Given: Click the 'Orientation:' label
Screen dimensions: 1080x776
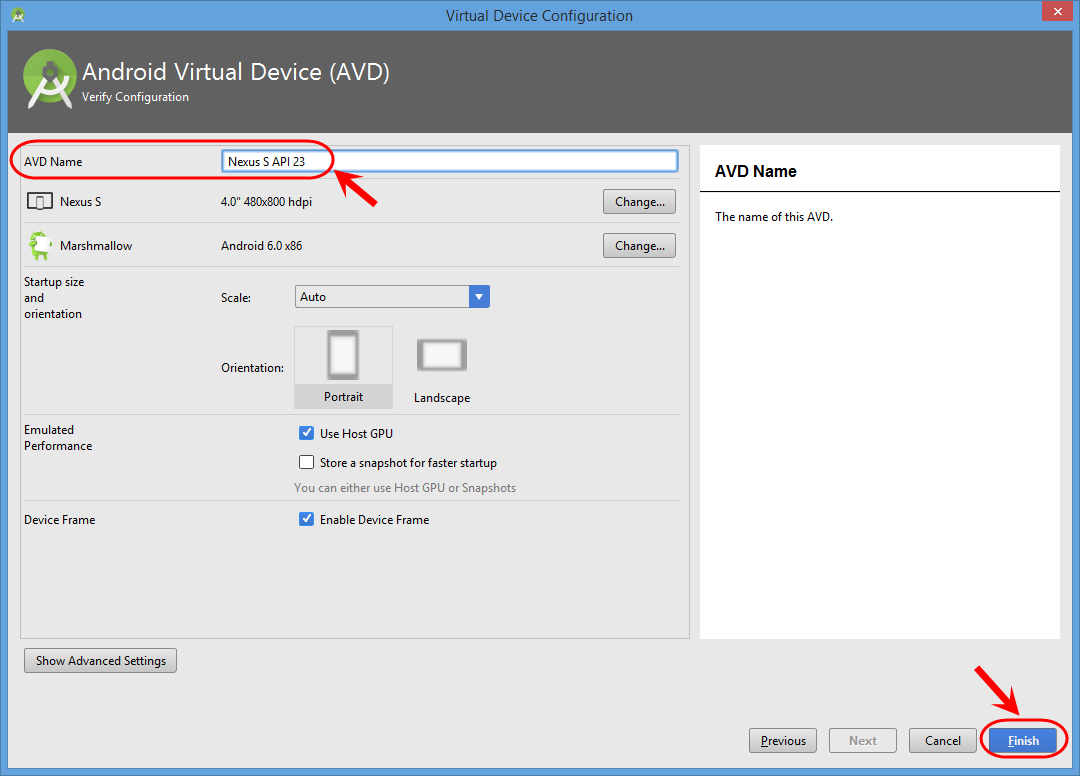Looking at the screenshot, I should (x=252, y=368).
